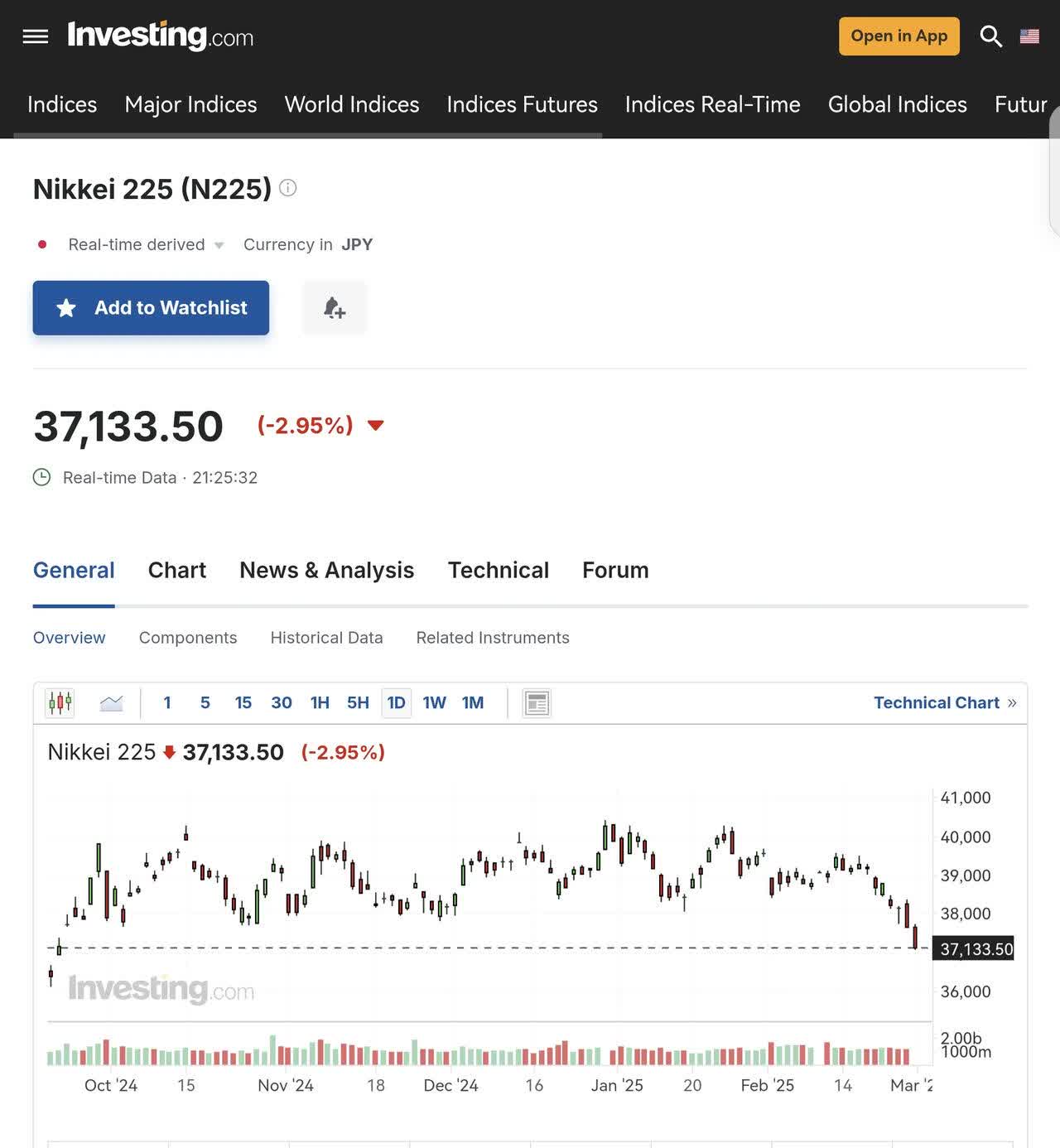Open chart news headlines icon
The width and height of the screenshot is (1060, 1148).
(536, 702)
